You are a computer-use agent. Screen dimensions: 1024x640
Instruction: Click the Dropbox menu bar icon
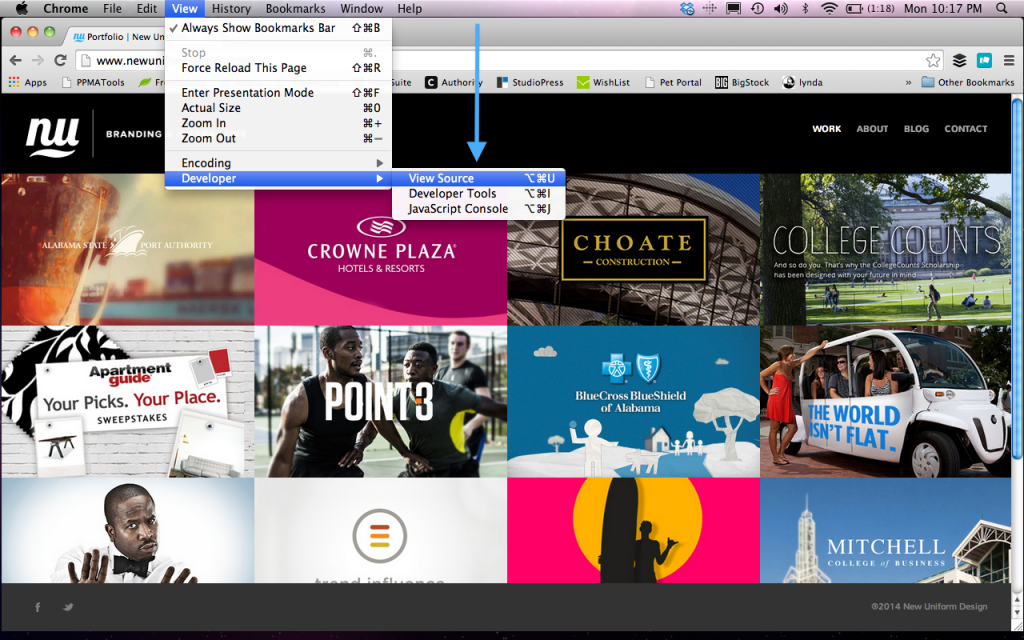click(x=687, y=8)
